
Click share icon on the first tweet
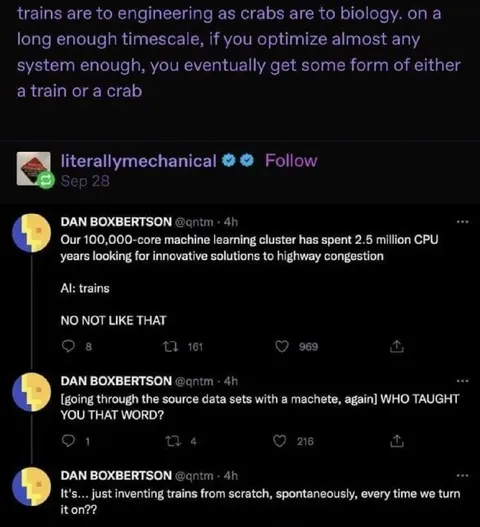(x=397, y=346)
